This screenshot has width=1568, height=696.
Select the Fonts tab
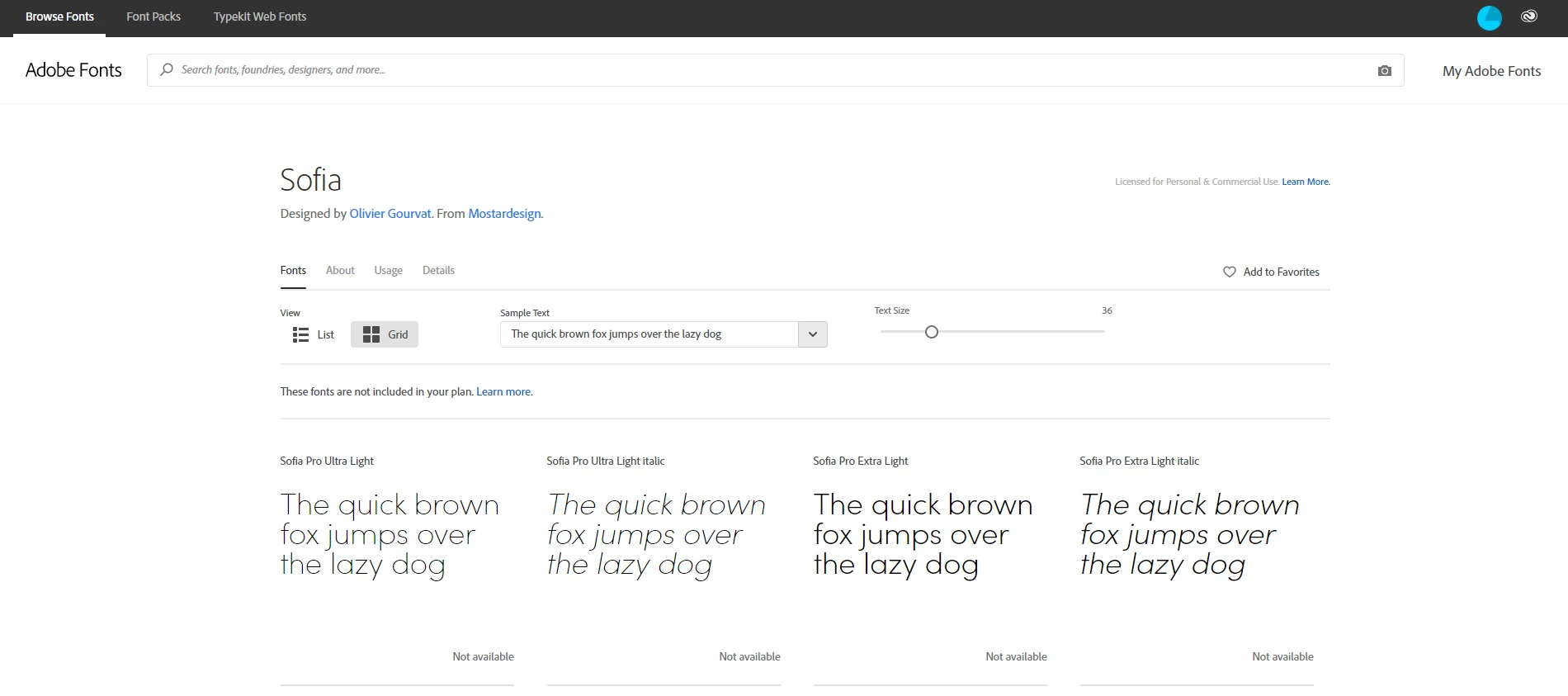click(293, 271)
